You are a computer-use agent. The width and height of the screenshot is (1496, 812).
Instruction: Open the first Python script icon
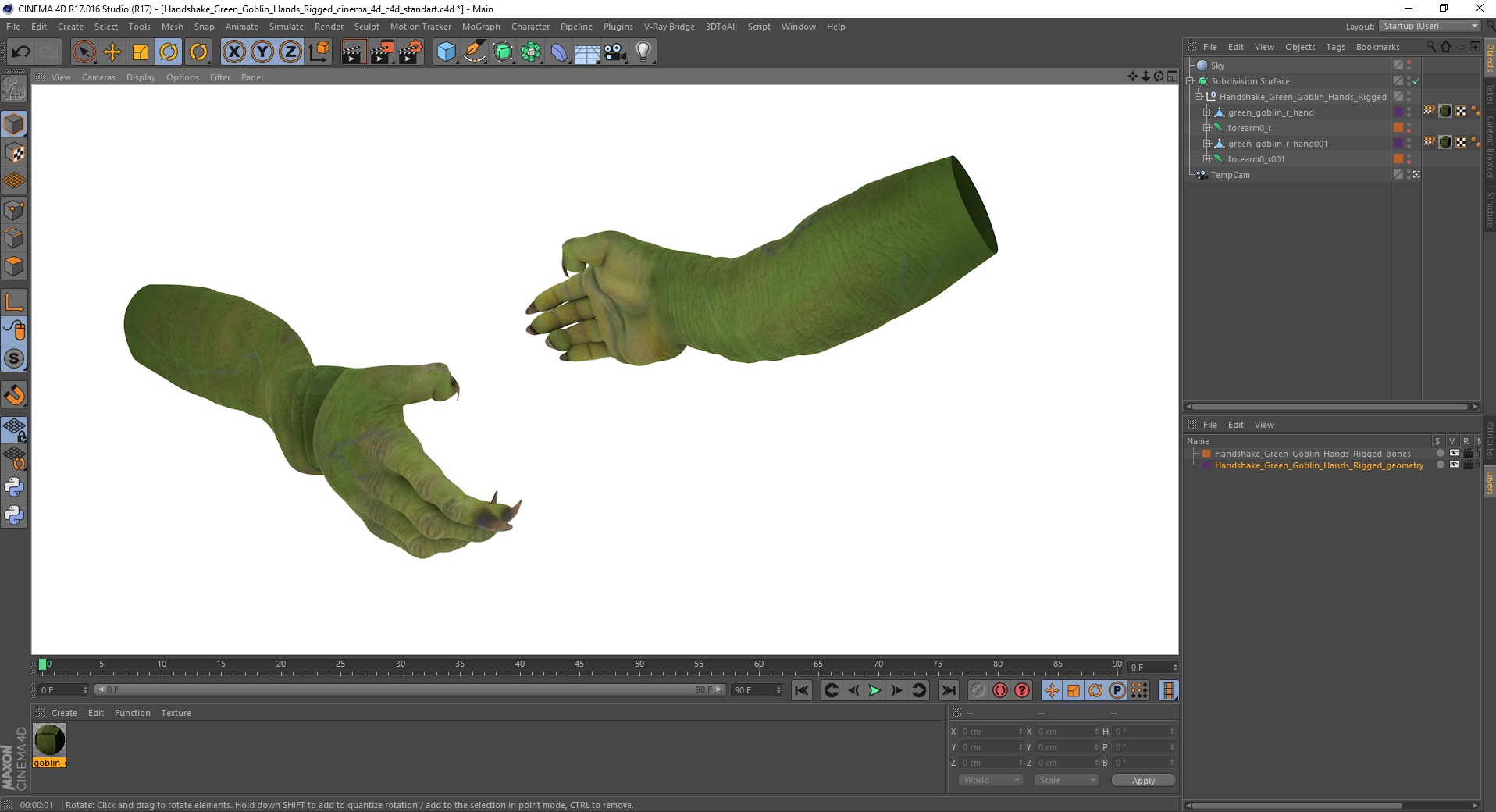click(14, 487)
